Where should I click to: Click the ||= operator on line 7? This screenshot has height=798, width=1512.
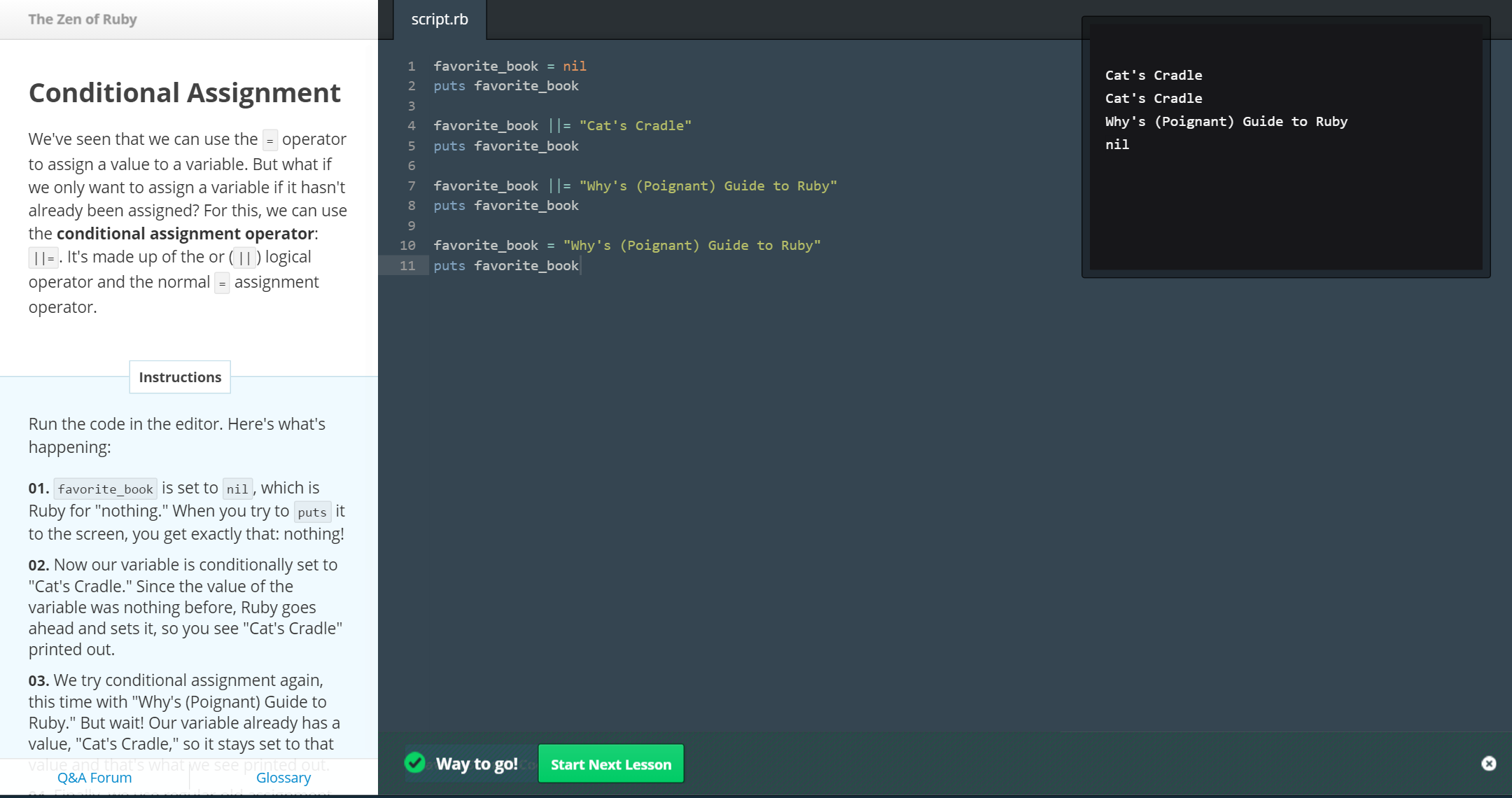[559, 186]
